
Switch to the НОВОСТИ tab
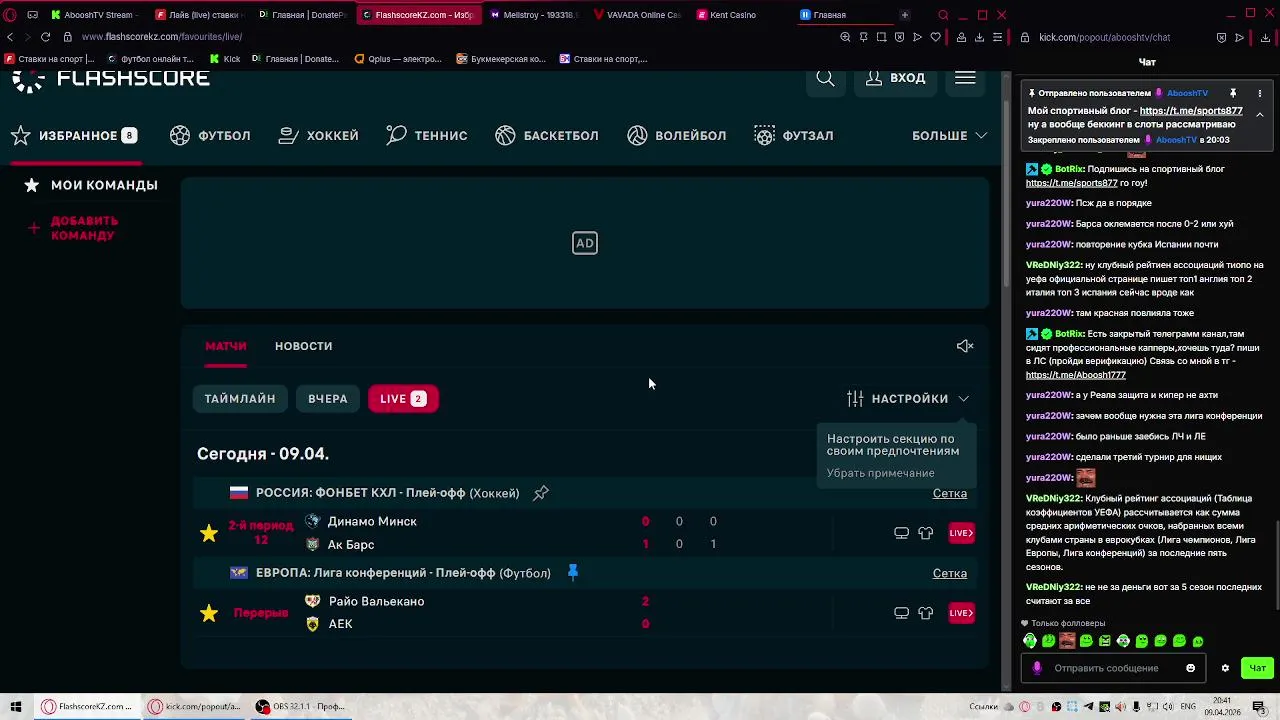point(303,346)
